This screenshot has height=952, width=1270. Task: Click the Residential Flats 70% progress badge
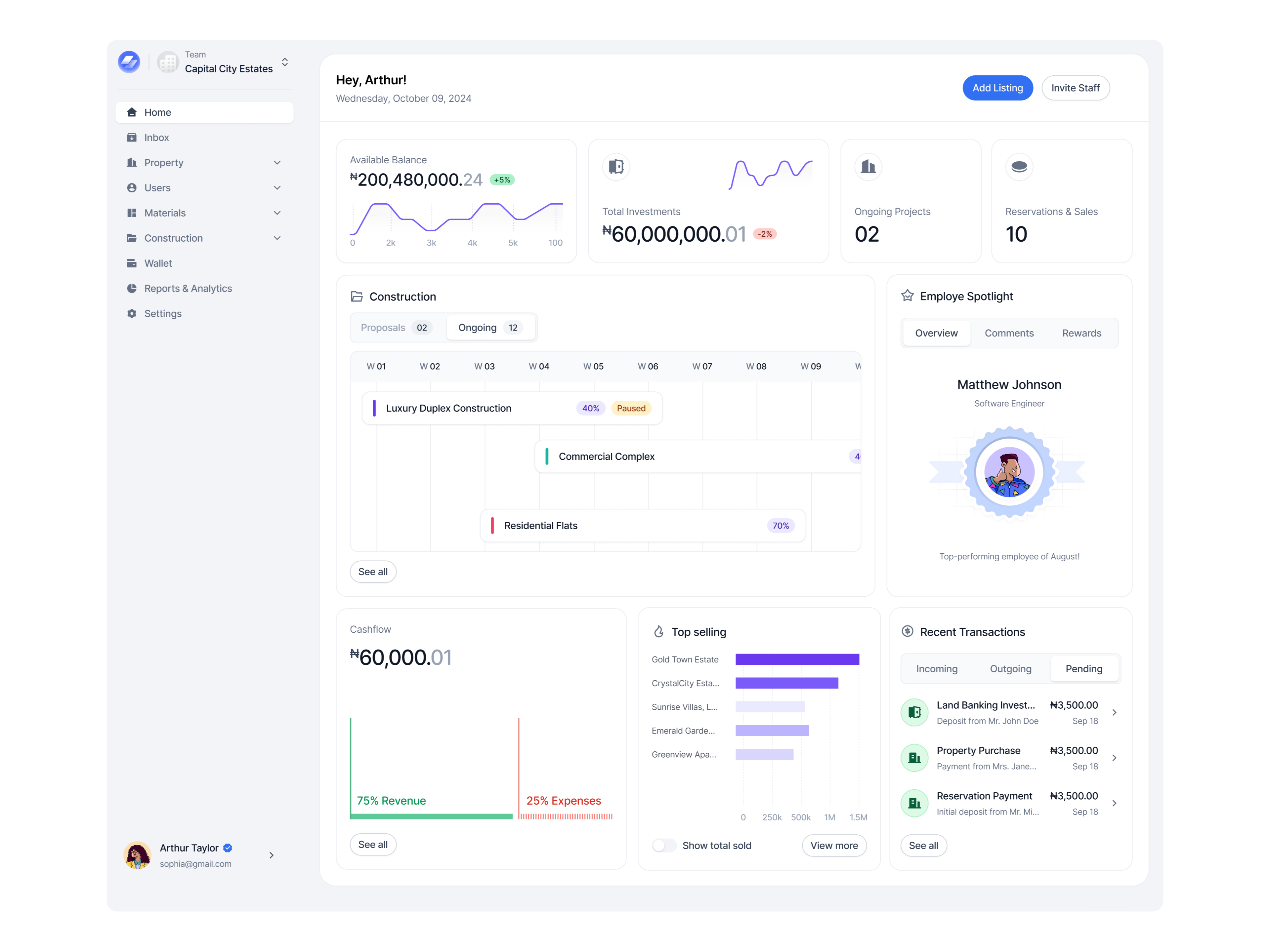781,525
